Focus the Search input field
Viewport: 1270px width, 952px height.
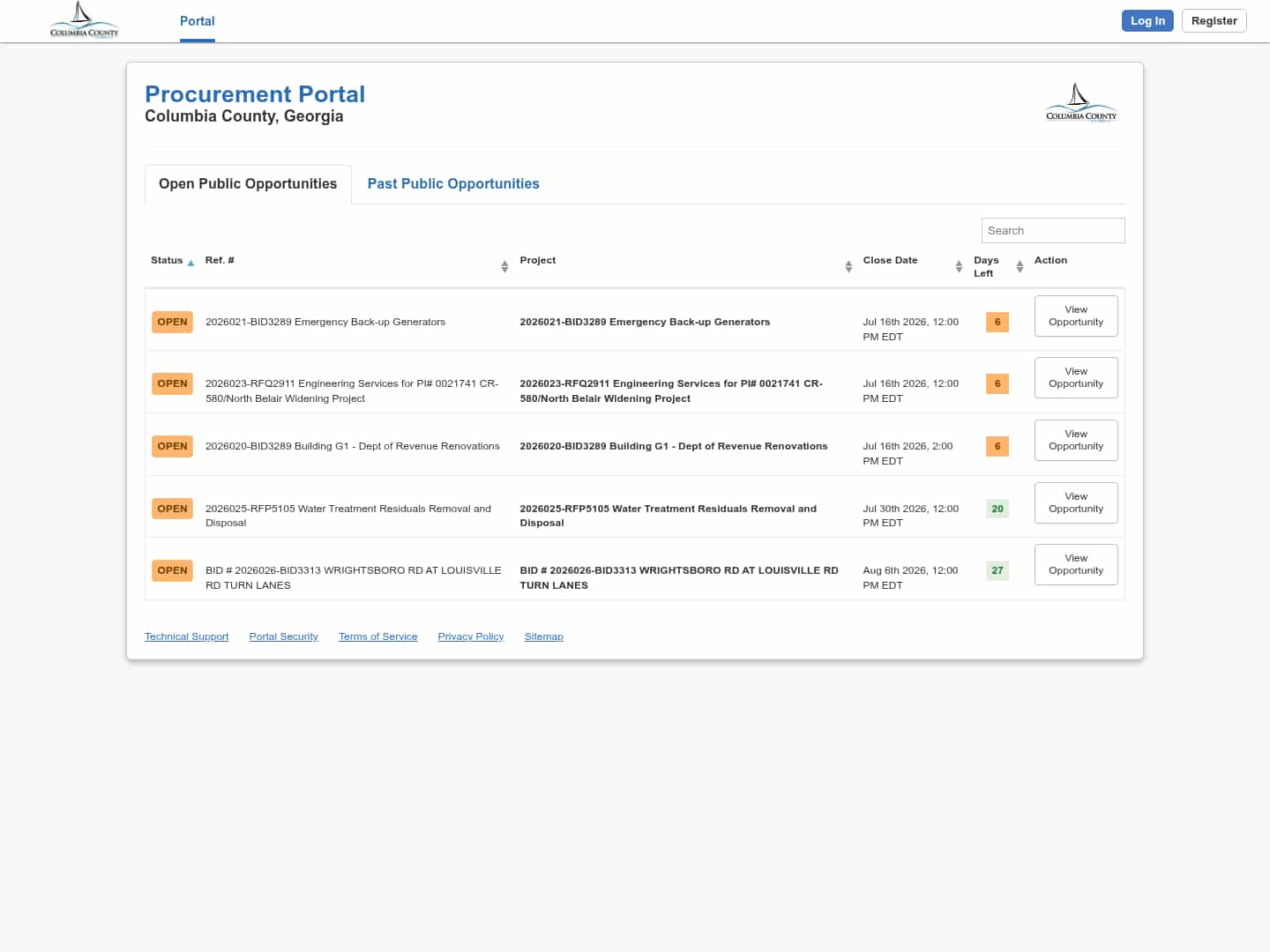1053,230
